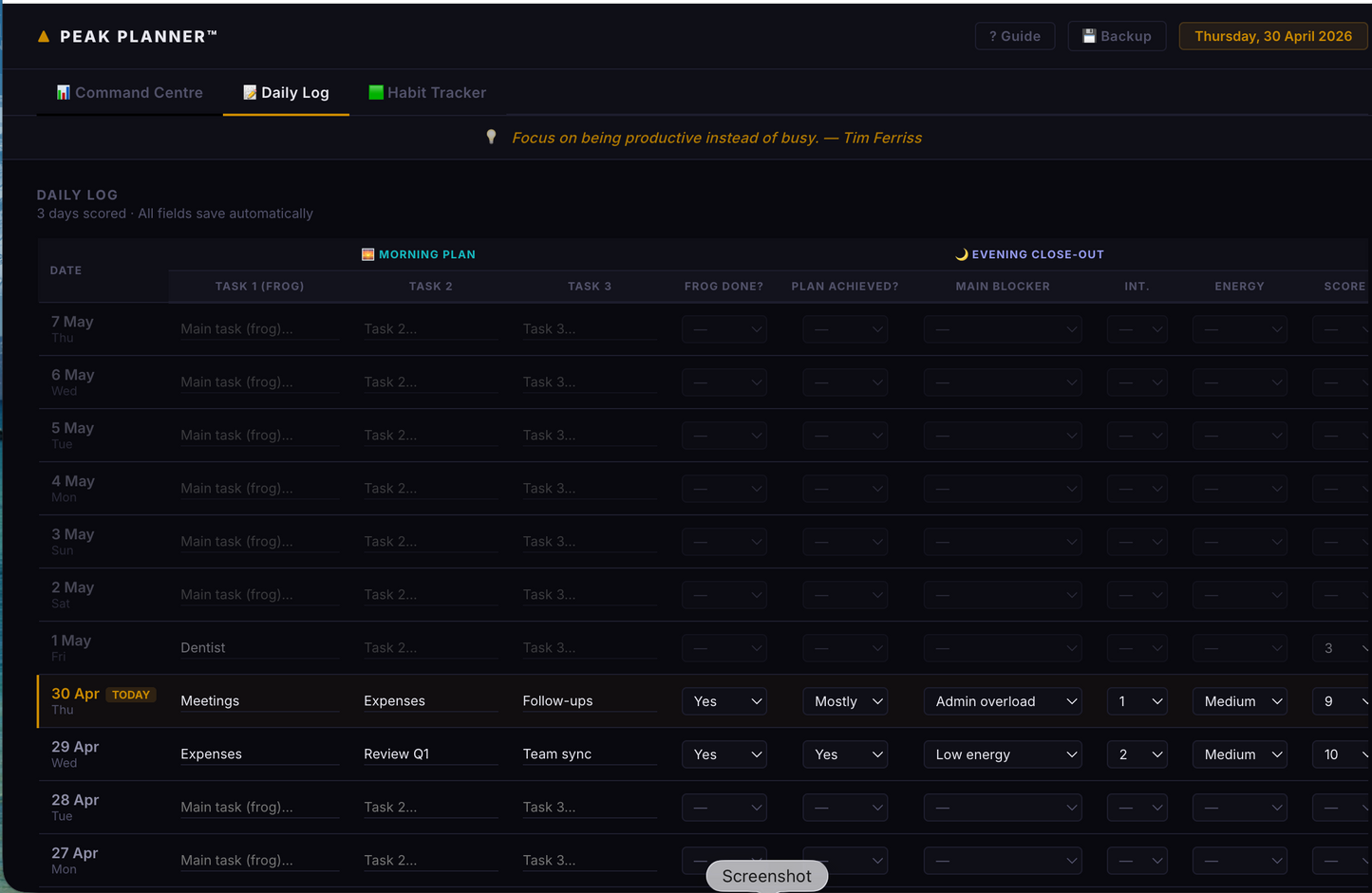This screenshot has height=893, width=1372.
Task: Click Task 3 field for 5 May
Action: click(590, 436)
